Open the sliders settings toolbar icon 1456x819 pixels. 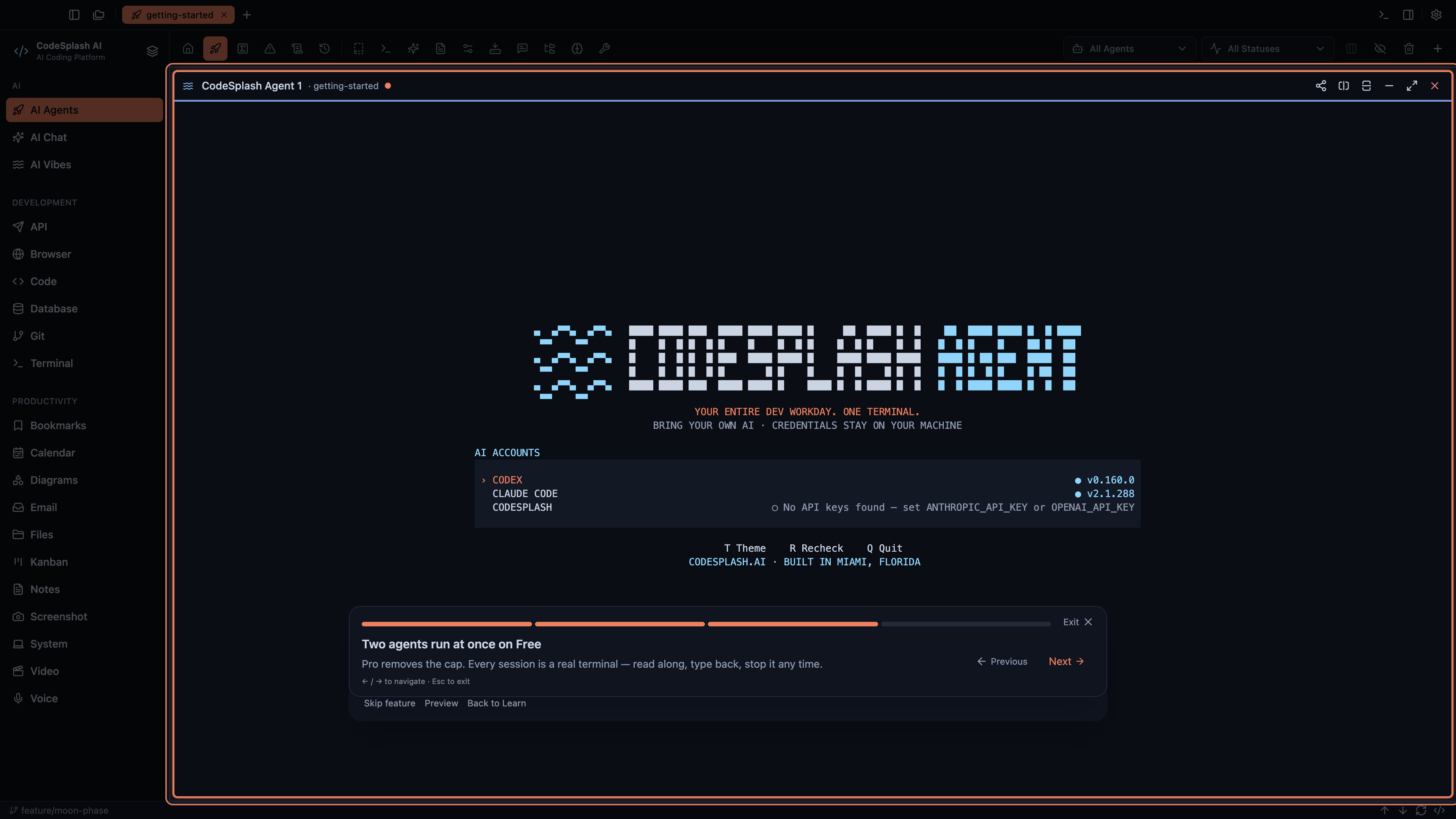tap(468, 49)
